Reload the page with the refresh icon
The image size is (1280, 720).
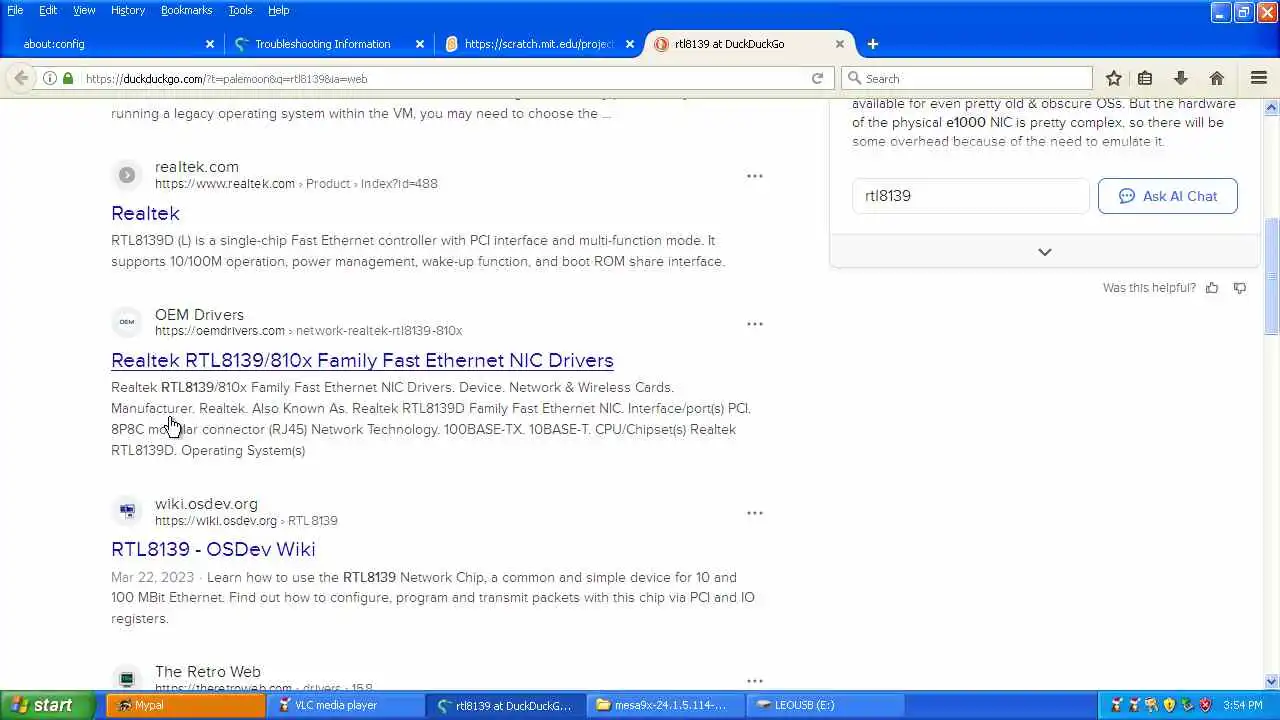(x=817, y=78)
